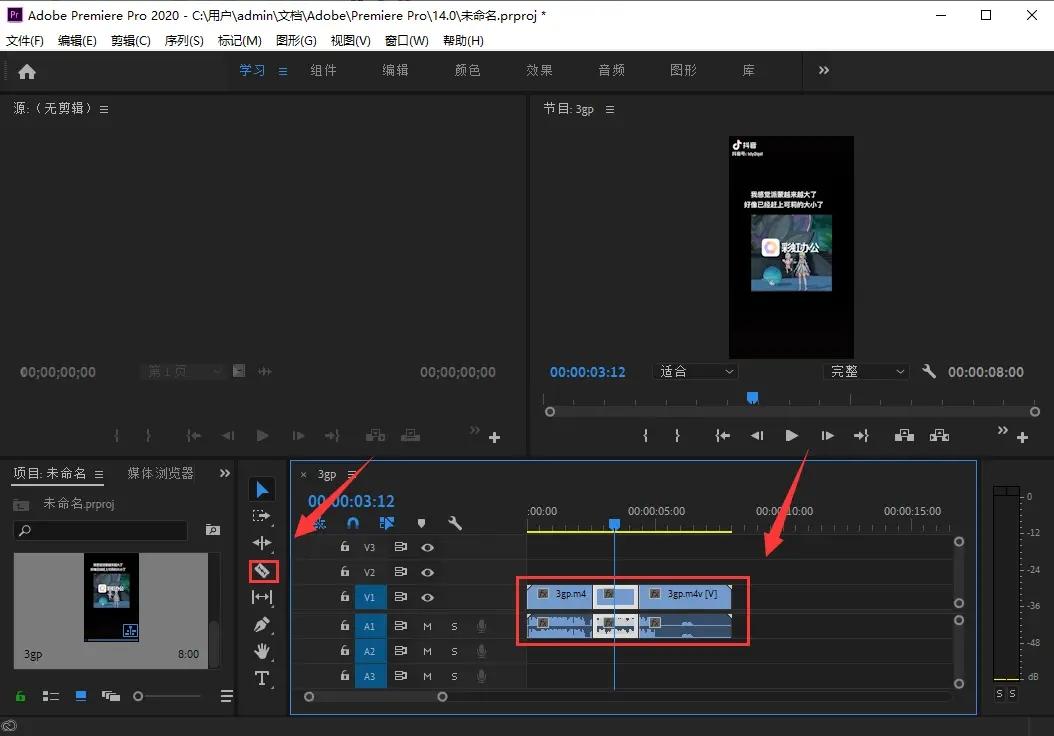This screenshot has width=1054, height=736.
Task: Select the Razor tool
Action: [262, 571]
